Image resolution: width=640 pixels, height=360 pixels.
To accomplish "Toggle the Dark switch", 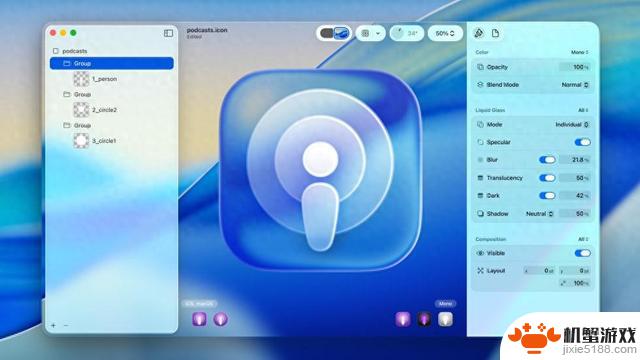I will click(547, 196).
